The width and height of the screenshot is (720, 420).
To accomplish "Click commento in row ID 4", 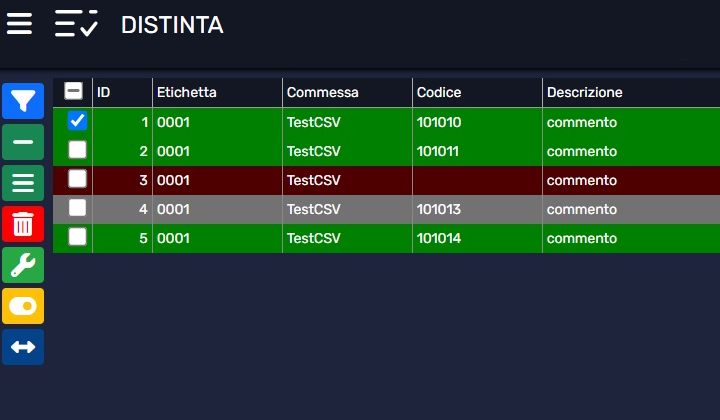I will pyautogui.click(x=582, y=209).
